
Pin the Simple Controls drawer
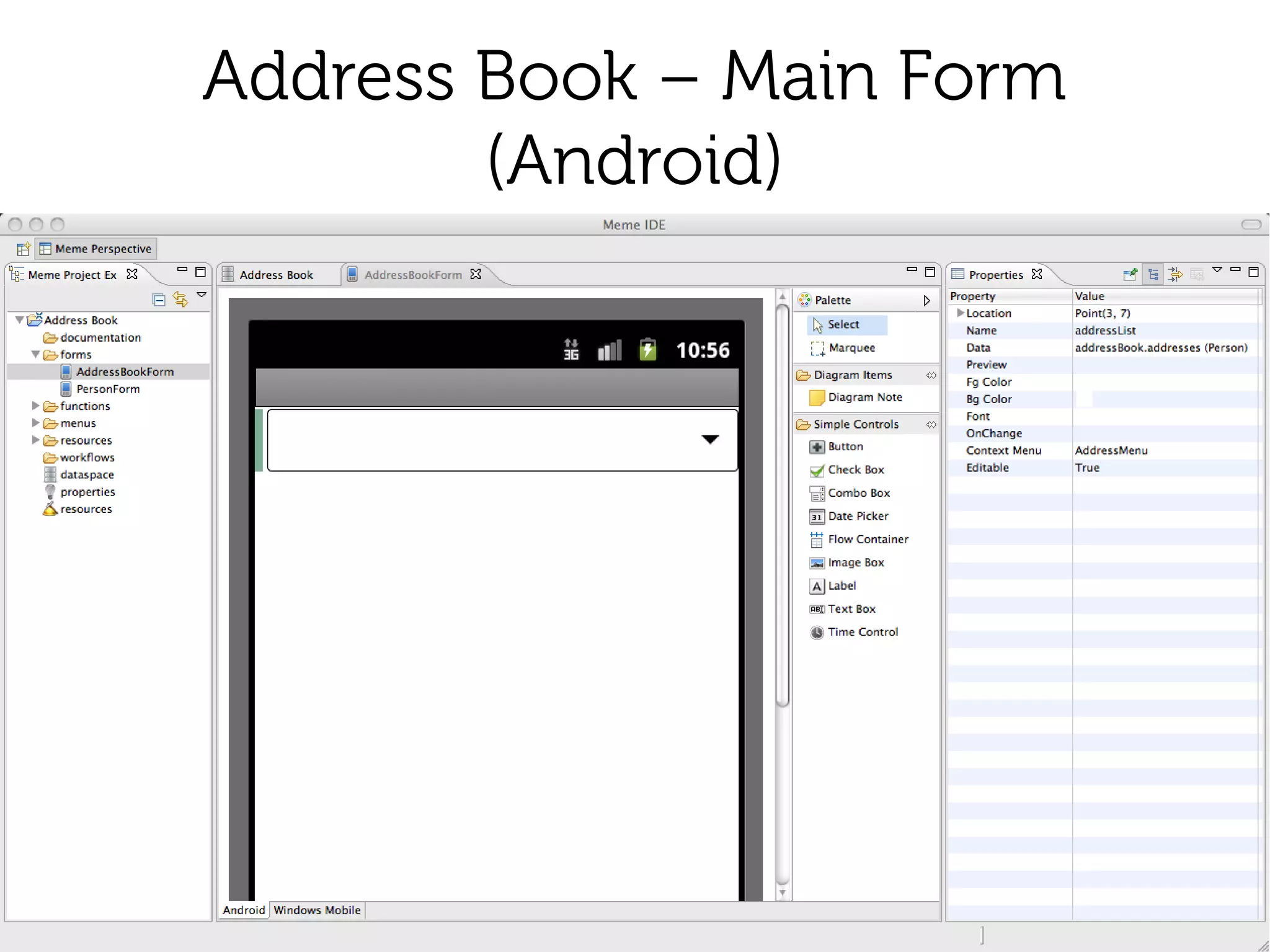tap(931, 425)
